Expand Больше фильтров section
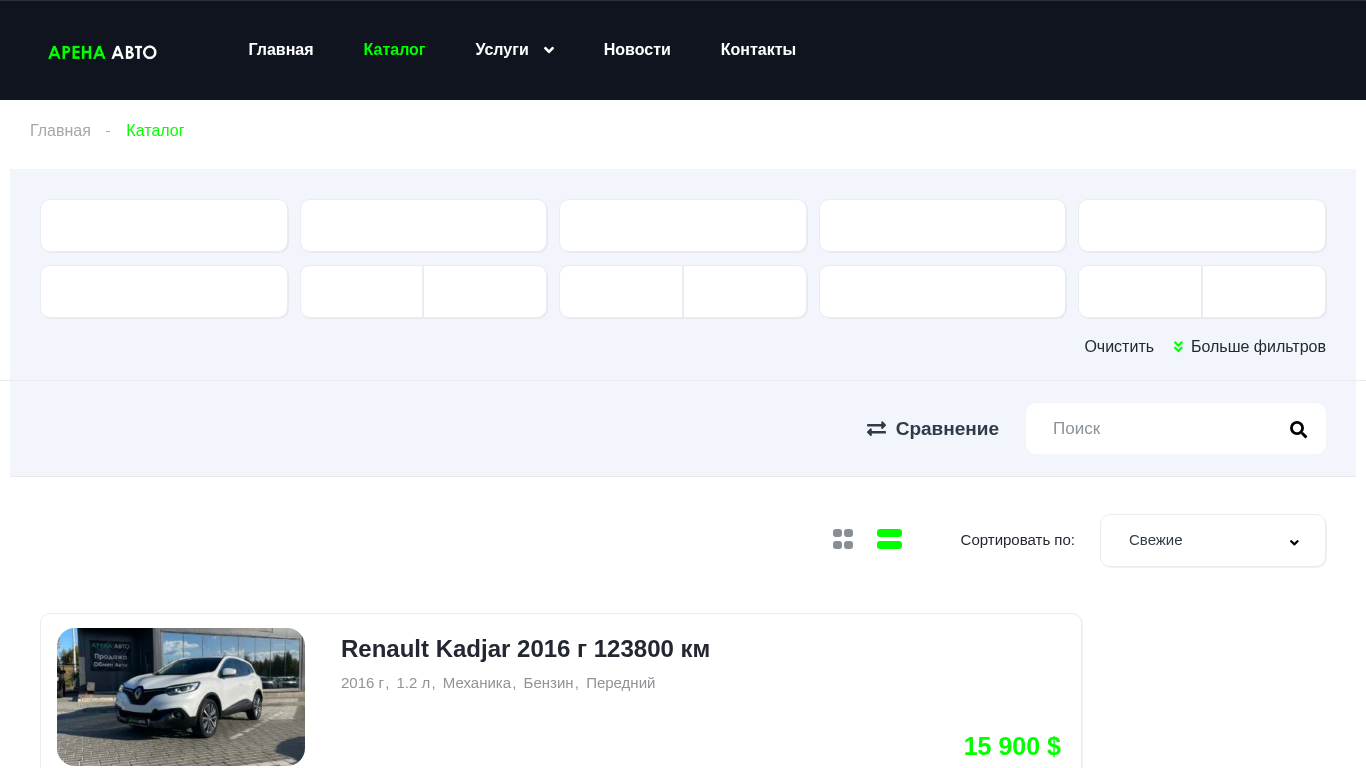 1249,347
